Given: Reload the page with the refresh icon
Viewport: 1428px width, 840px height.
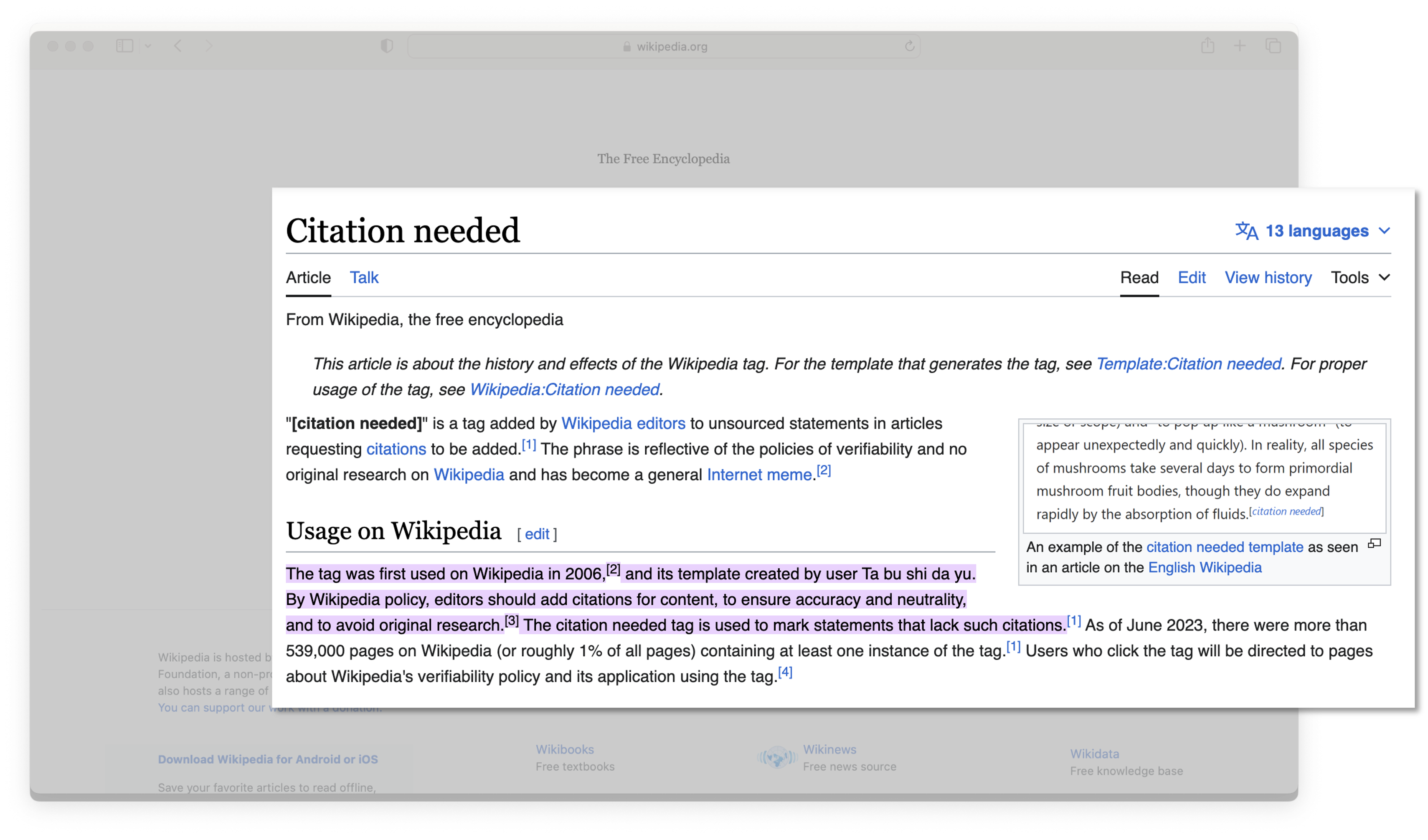Looking at the screenshot, I should click(x=910, y=46).
